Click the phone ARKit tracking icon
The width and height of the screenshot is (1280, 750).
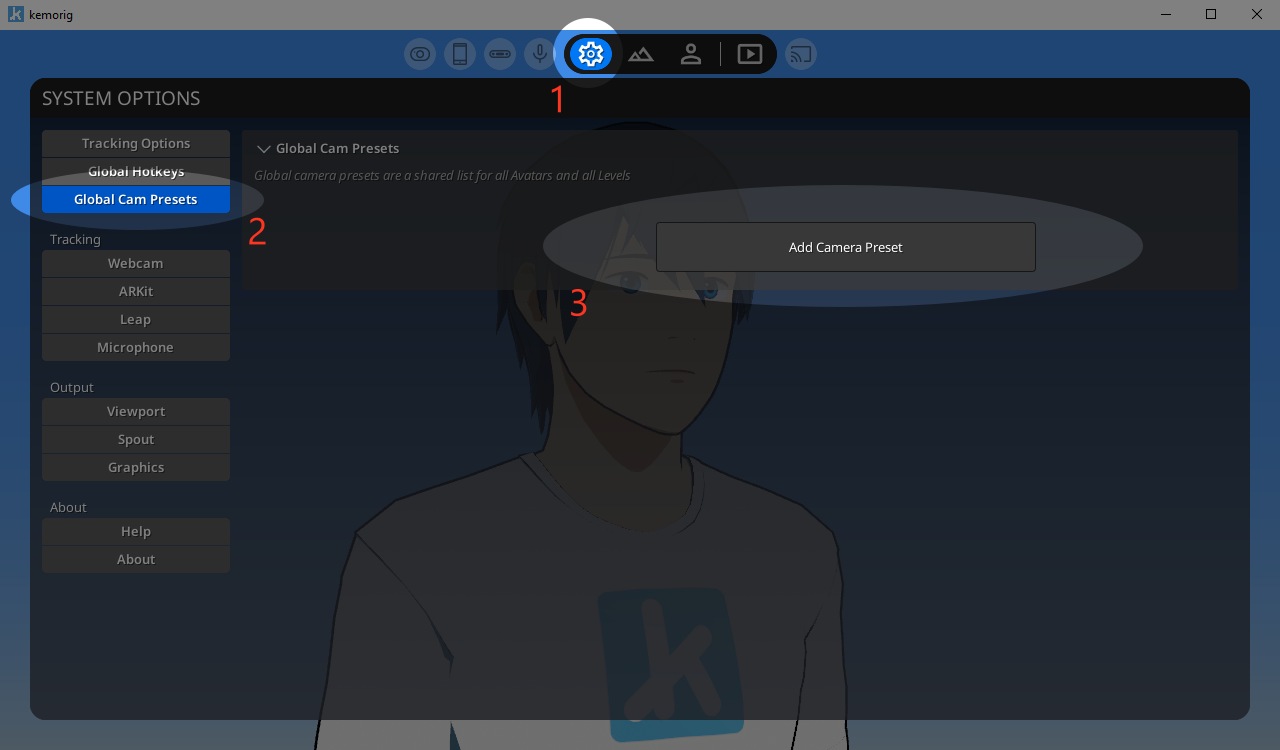[460, 54]
